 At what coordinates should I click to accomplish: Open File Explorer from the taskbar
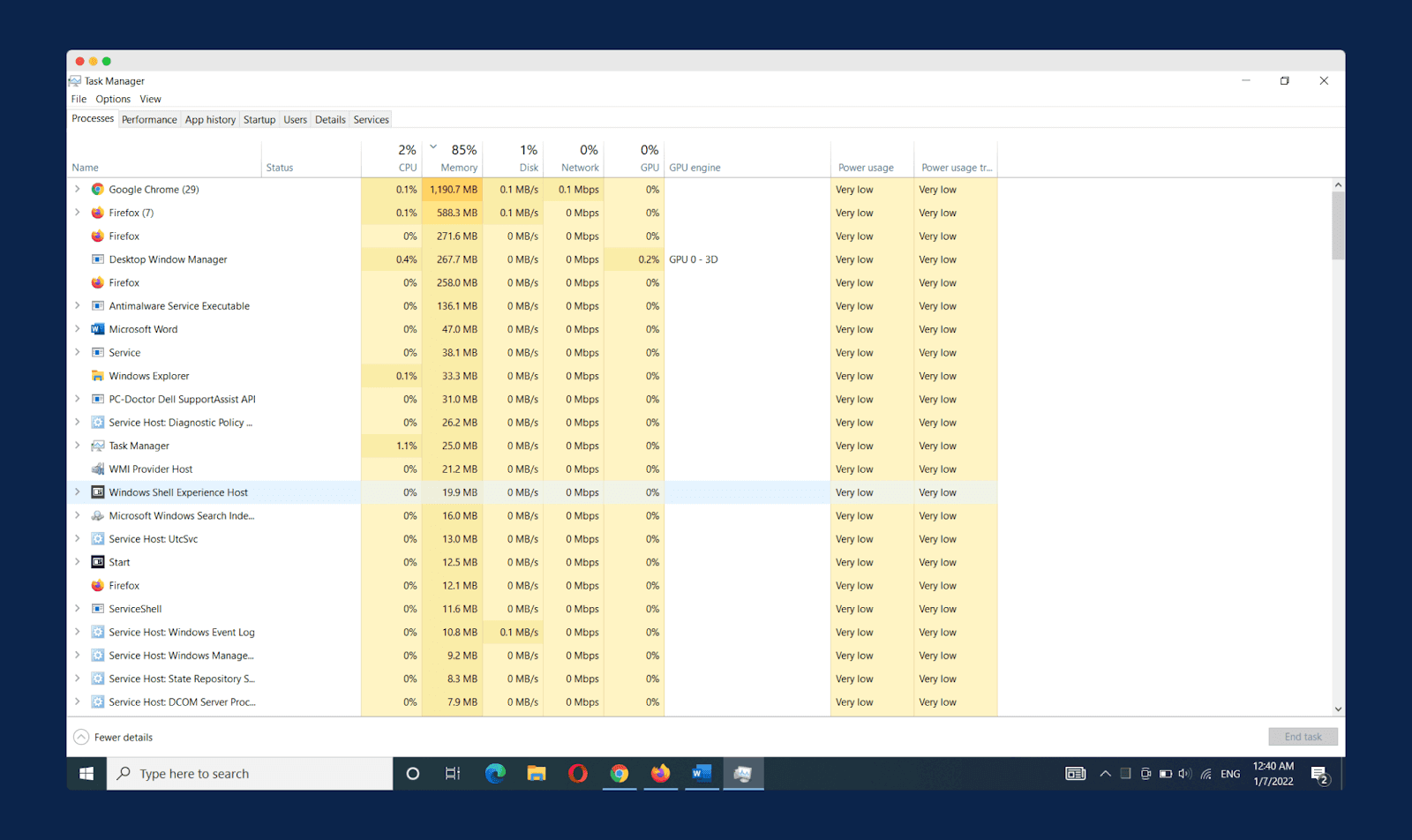pyautogui.click(x=537, y=774)
